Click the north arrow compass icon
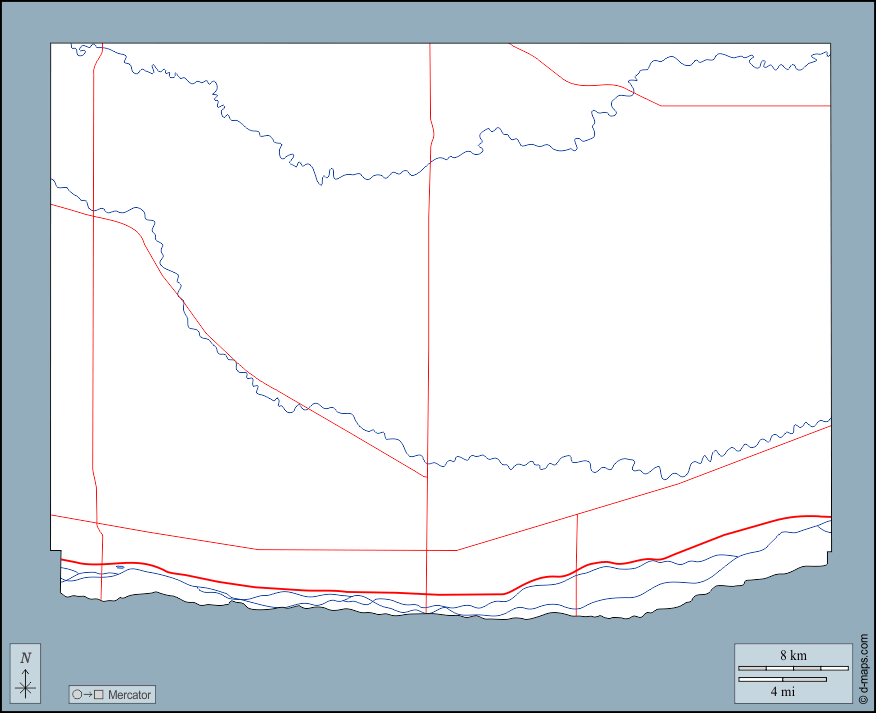 point(26,675)
